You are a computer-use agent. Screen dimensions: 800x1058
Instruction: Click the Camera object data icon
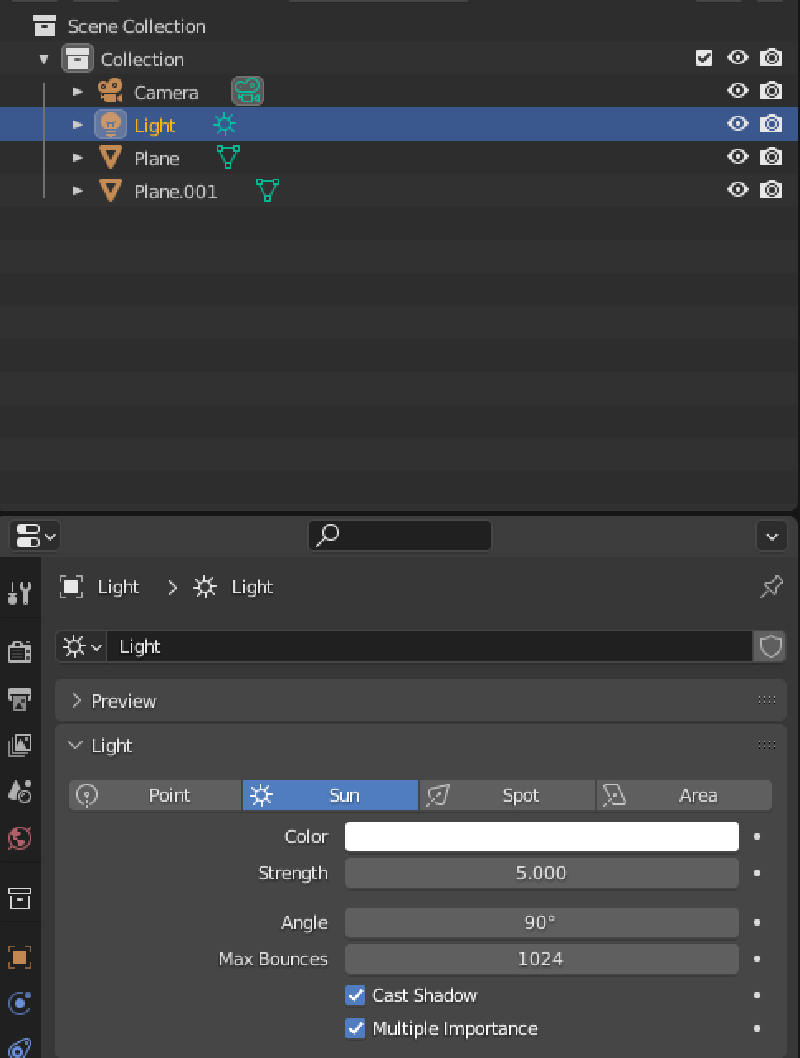click(x=247, y=92)
